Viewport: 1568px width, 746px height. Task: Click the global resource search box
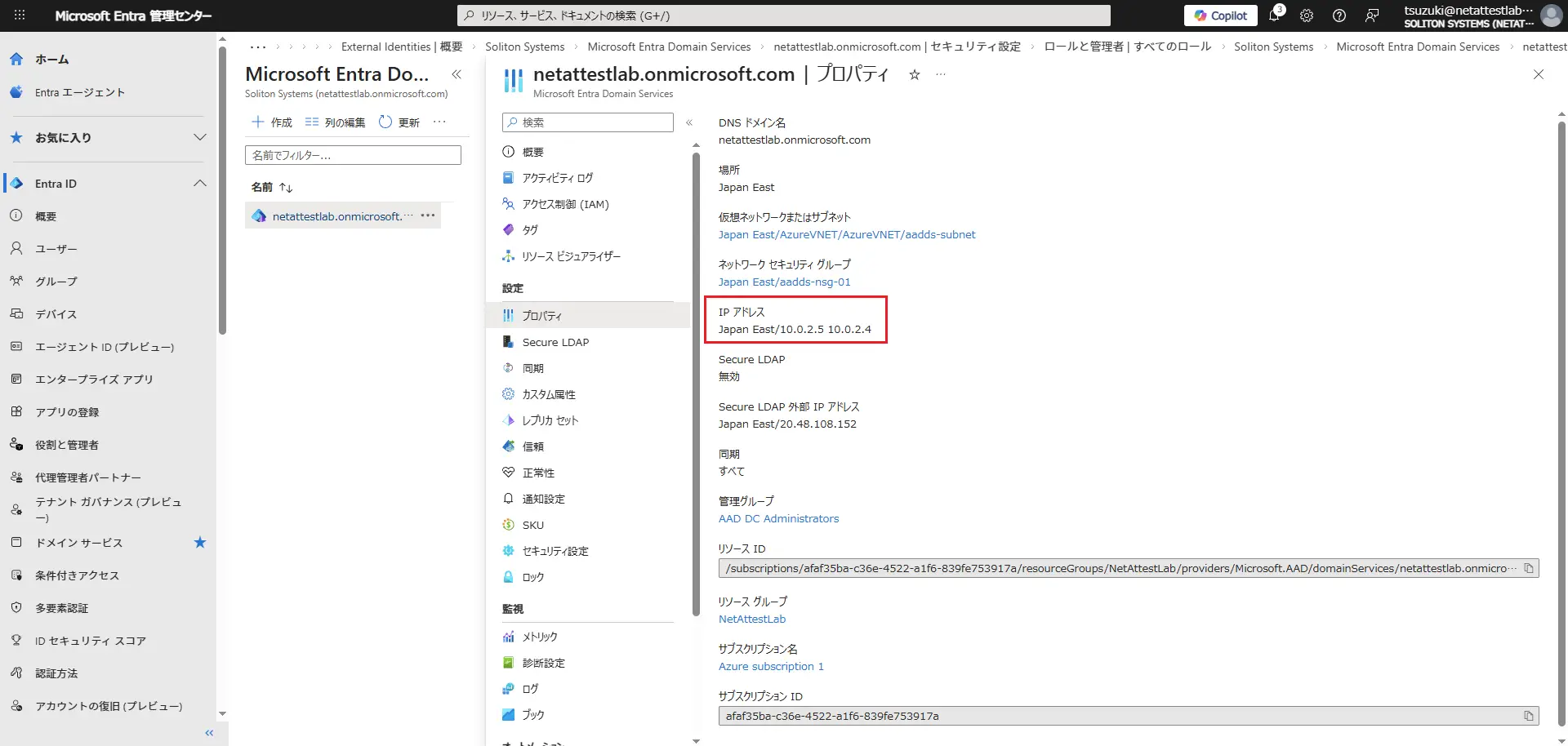coord(784,16)
